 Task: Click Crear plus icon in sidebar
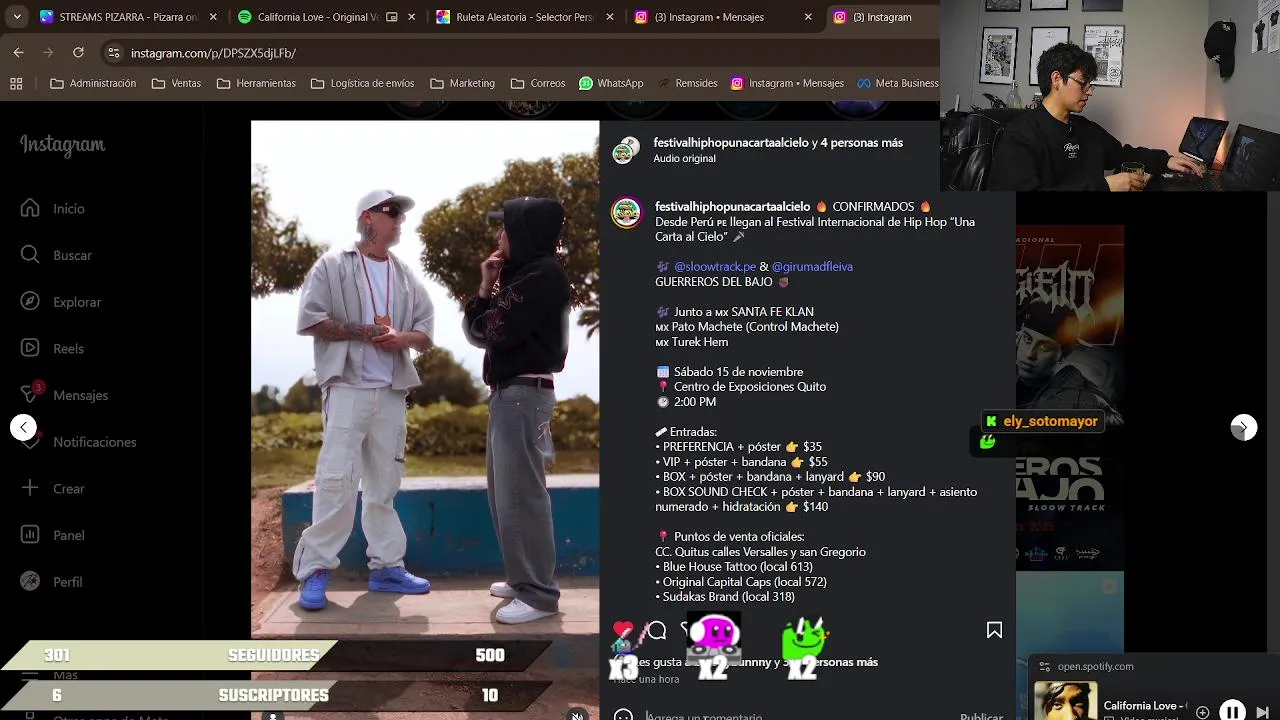(30, 488)
